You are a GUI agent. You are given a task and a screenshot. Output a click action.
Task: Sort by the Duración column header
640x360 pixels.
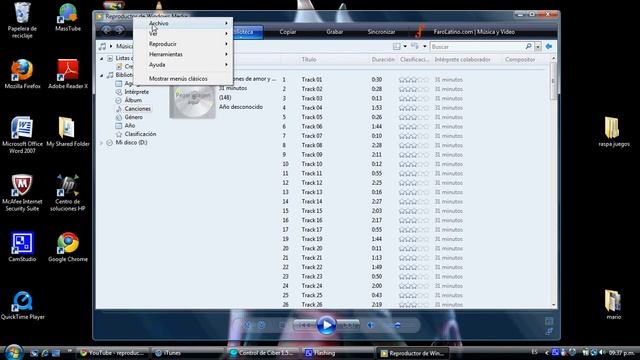[383, 60]
